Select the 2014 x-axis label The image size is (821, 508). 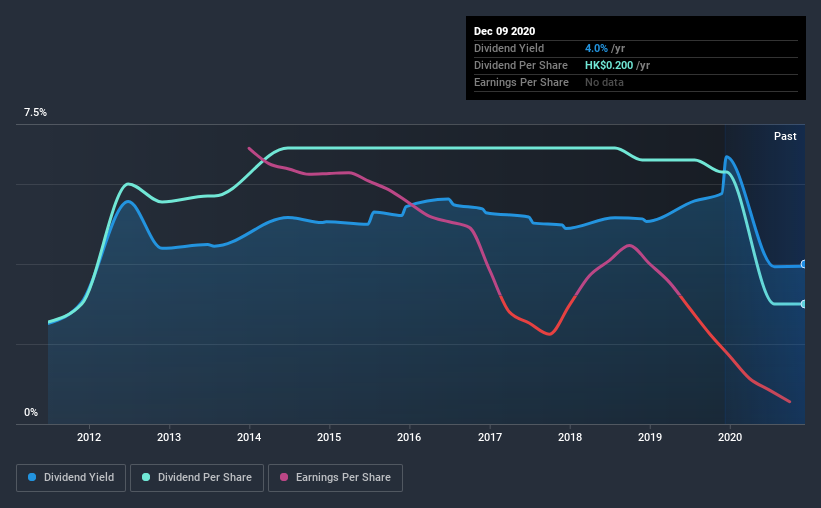[249, 437]
